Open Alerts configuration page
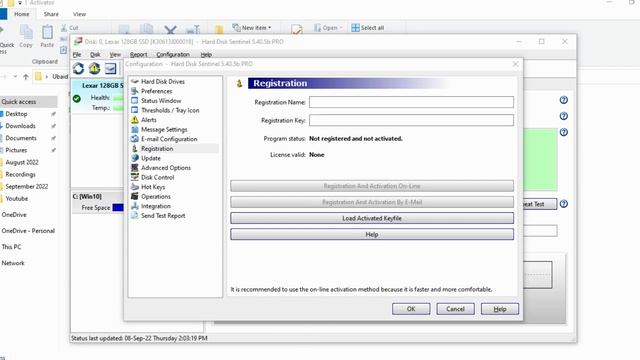The width and height of the screenshot is (640, 360). pos(149,120)
